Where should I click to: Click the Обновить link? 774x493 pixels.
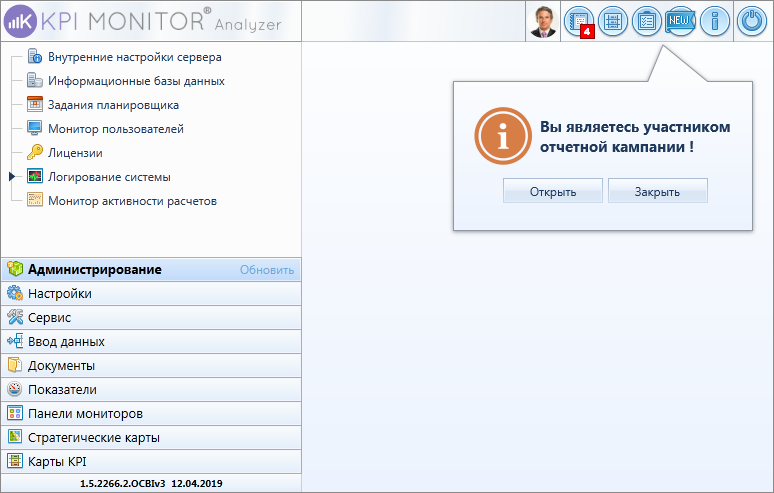click(267, 270)
